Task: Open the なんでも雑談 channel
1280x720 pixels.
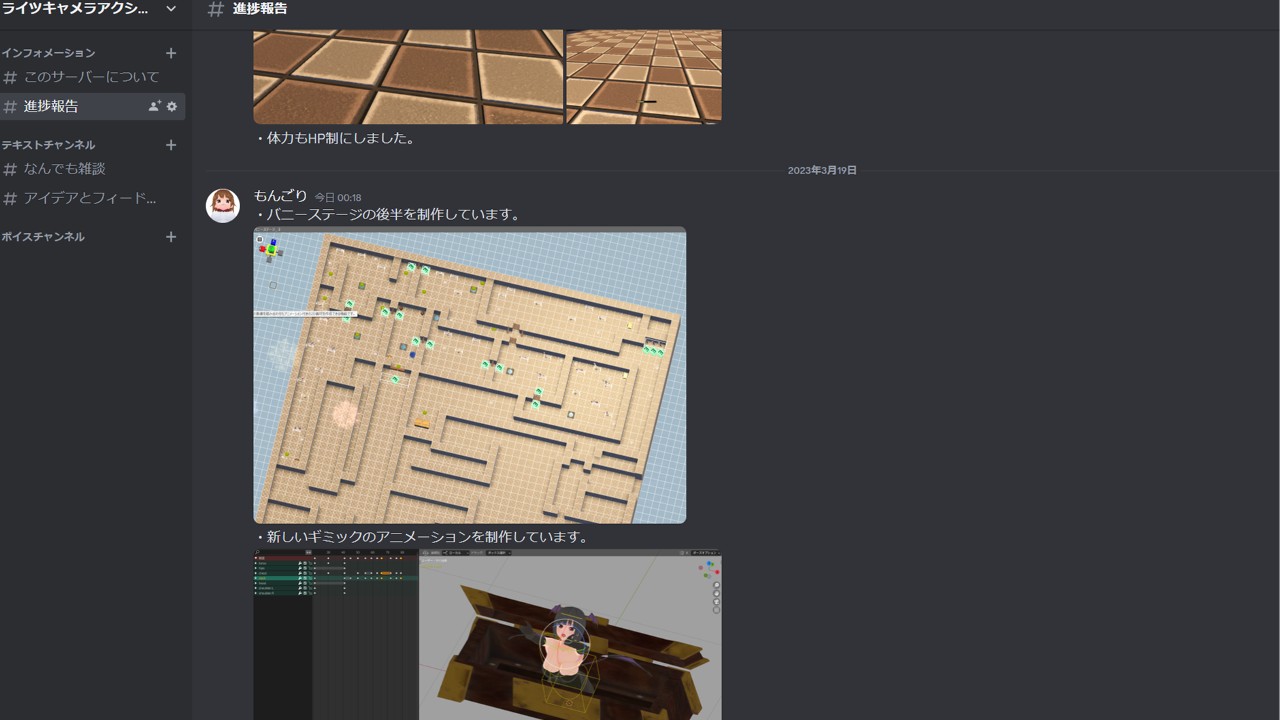Action: (x=65, y=169)
